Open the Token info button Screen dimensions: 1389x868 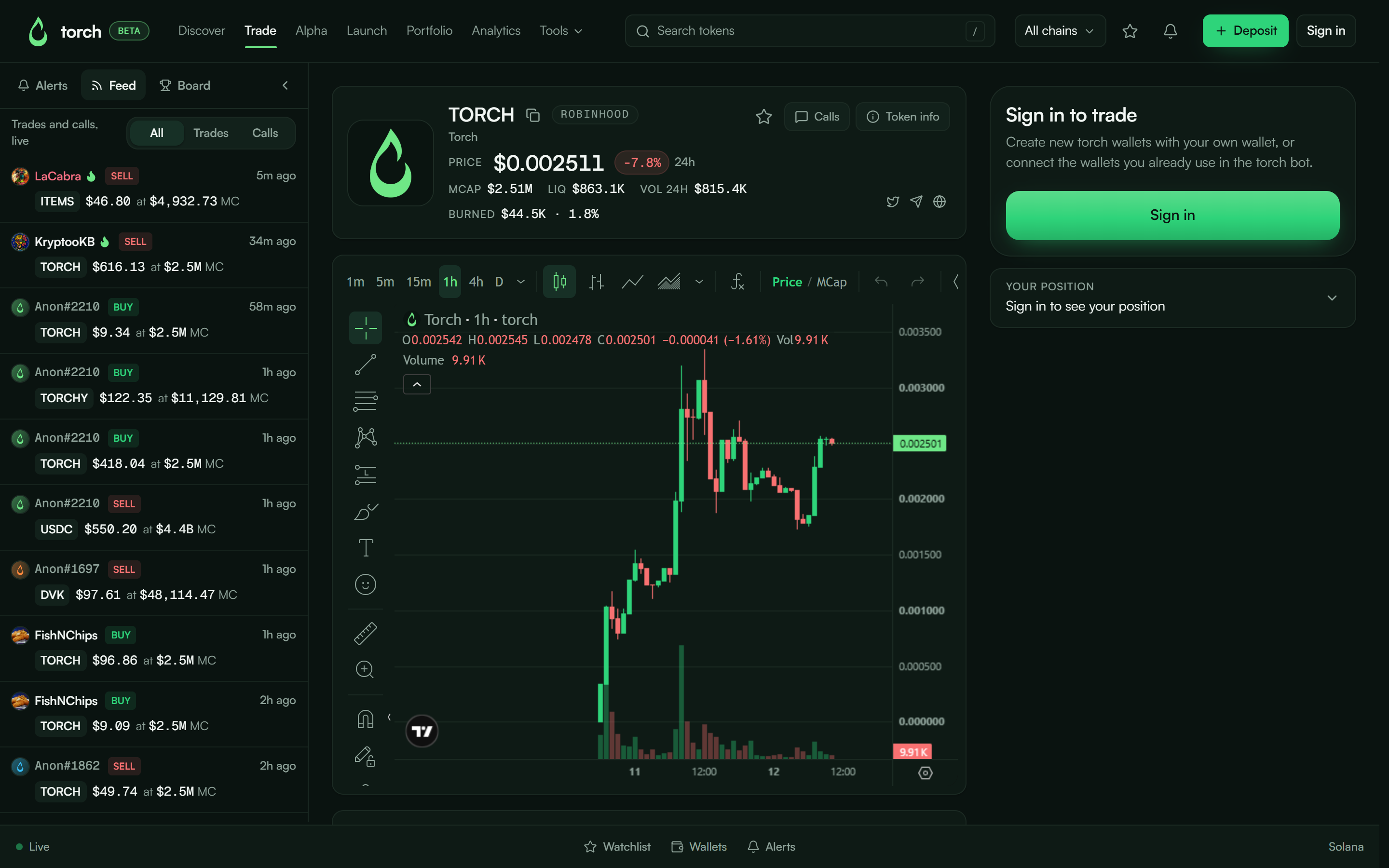coord(902,117)
